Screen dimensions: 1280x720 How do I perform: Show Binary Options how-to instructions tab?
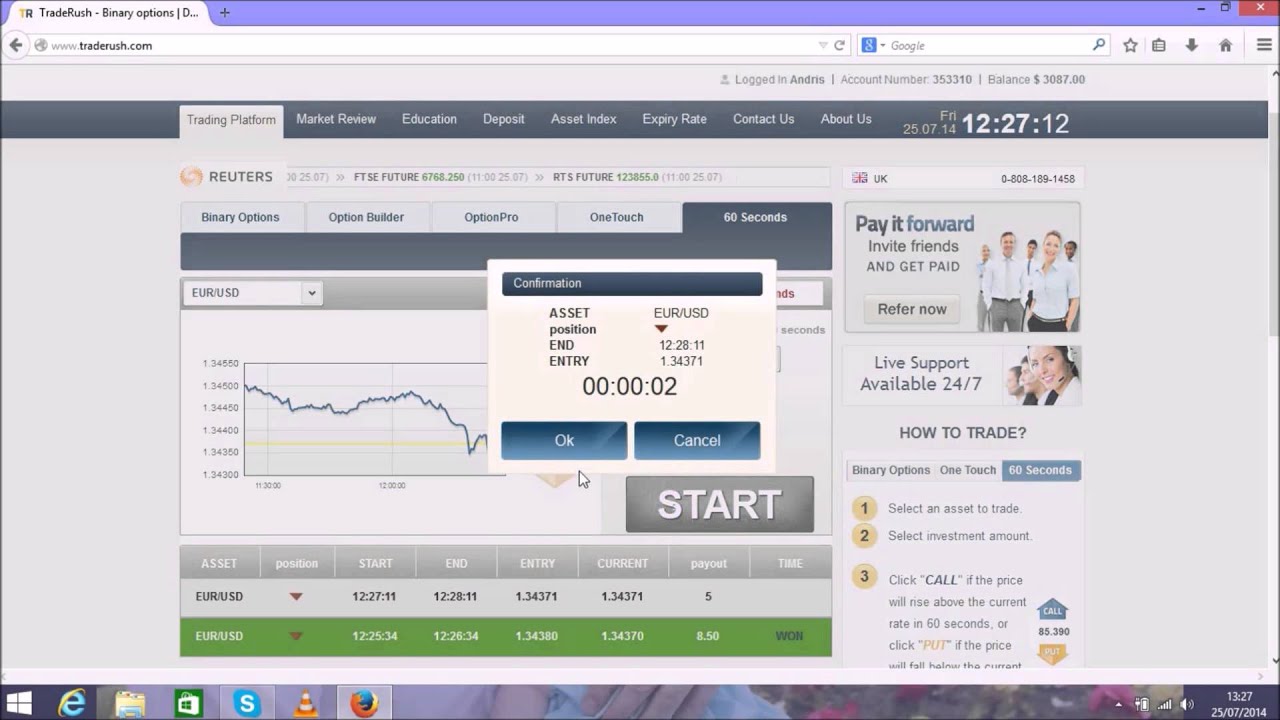click(x=891, y=470)
